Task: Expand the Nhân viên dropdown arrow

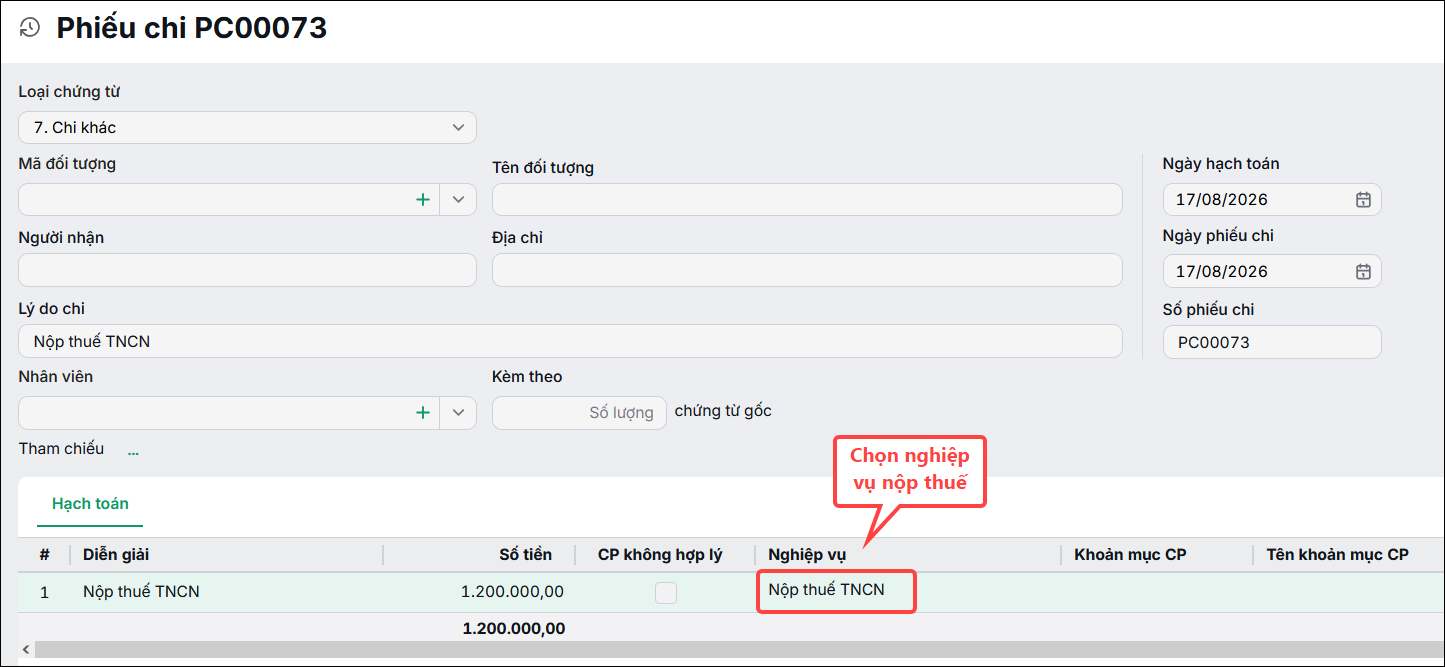Action: (x=458, y=412)
